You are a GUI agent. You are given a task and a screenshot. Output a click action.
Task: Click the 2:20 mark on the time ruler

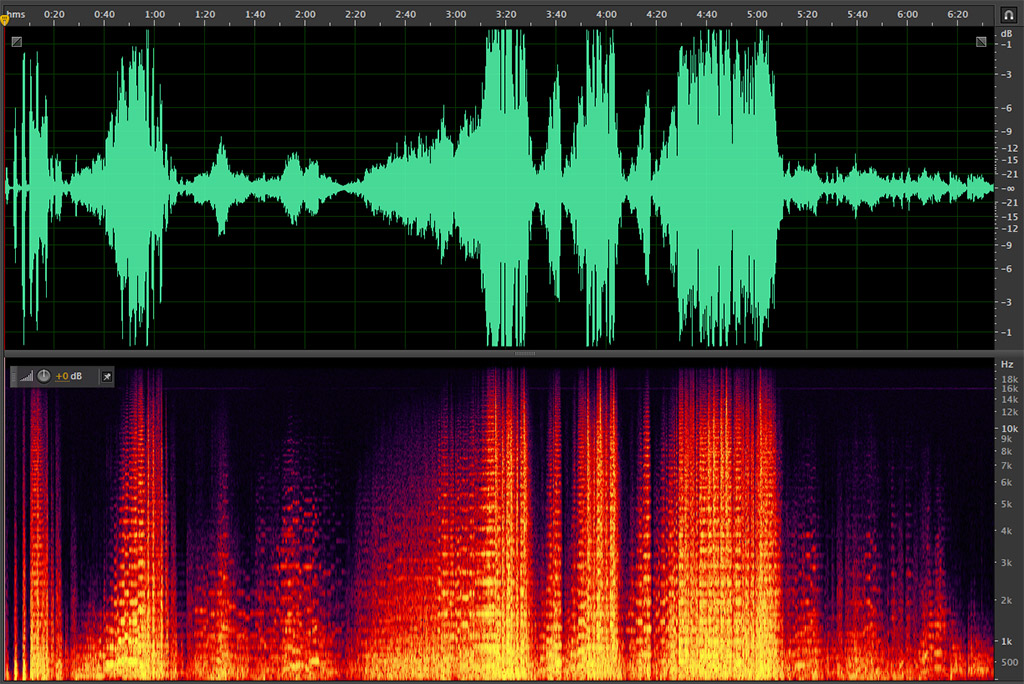pyautogui.click(x=355, y=14)
